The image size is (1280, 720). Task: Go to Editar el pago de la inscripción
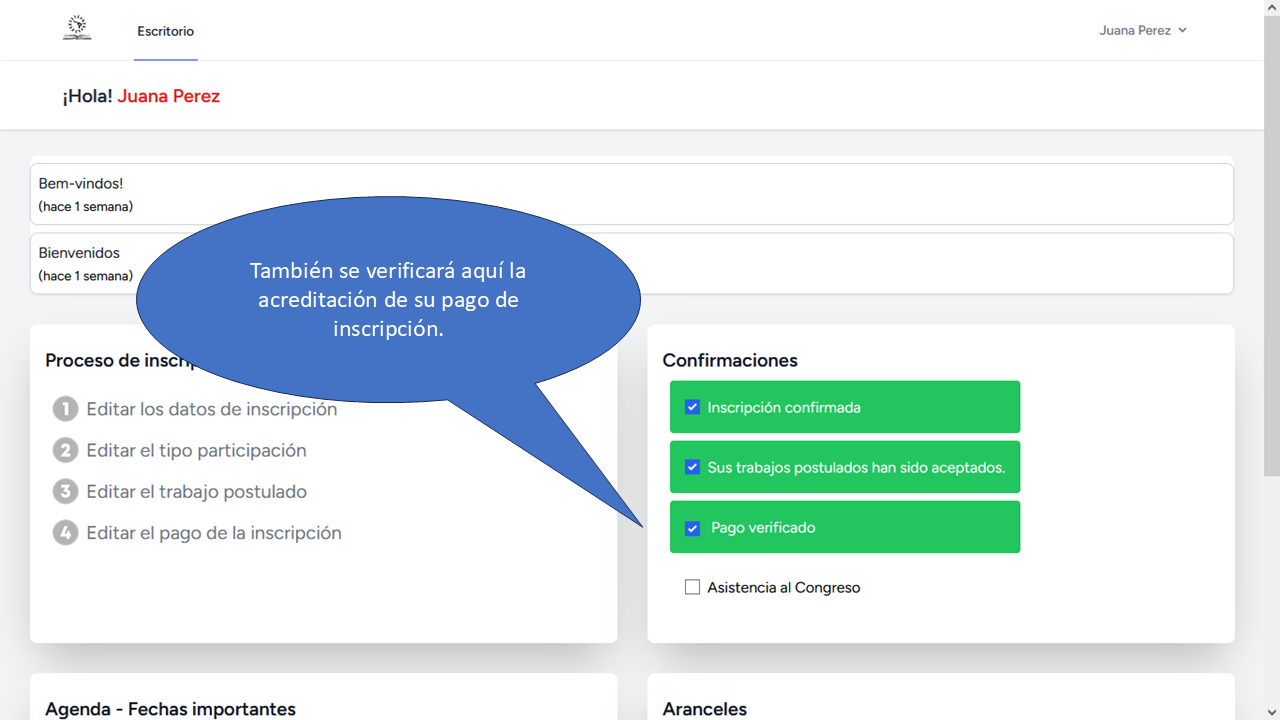[214, 533]
